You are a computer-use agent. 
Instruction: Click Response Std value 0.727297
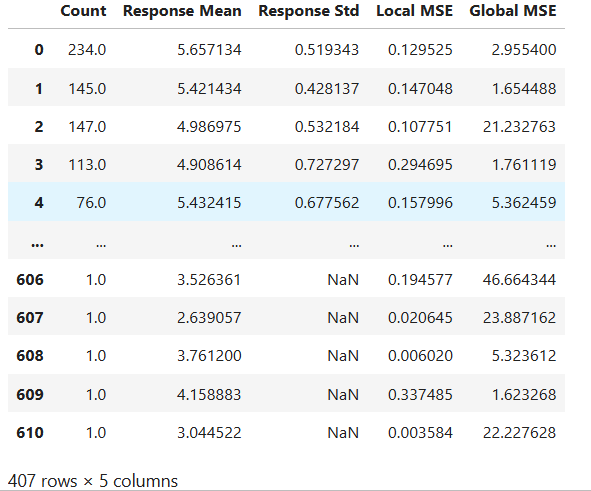[x=327, y=165]
